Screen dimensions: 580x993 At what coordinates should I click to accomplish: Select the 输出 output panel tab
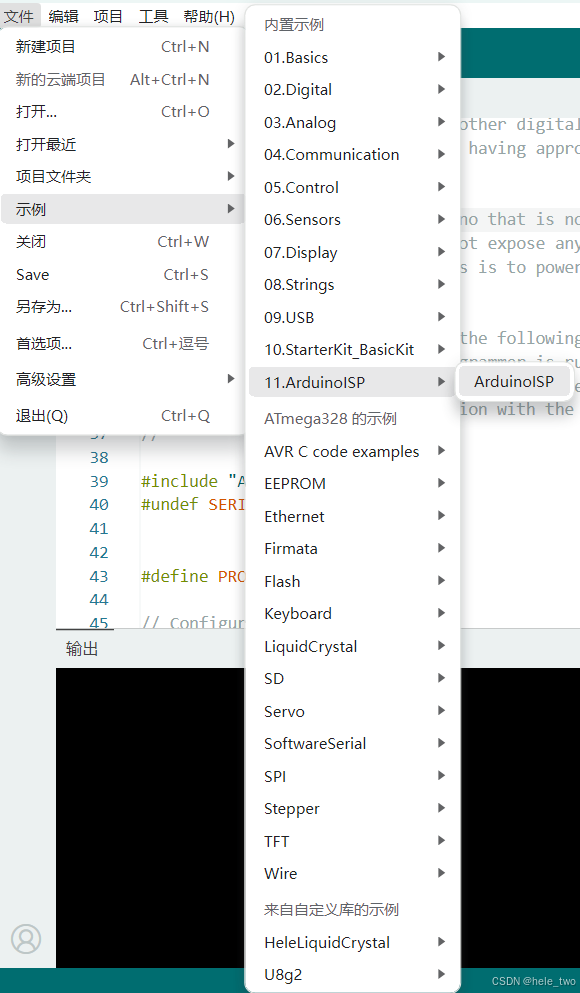[82, 649]
